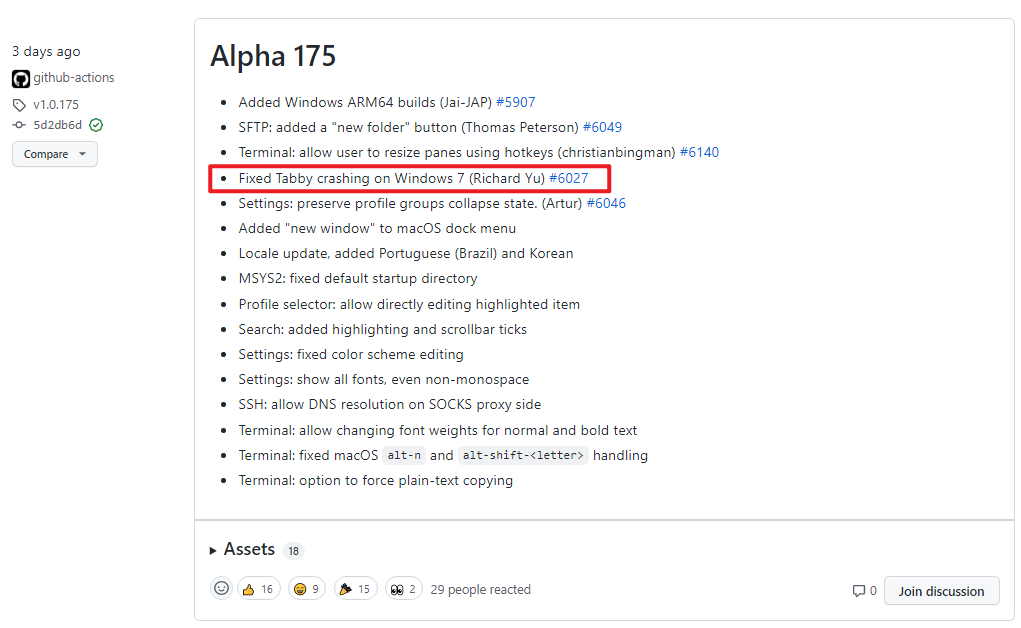The image size is (1021, 628).
Task: Open highlighted link #6027
Action: point(568,178)
